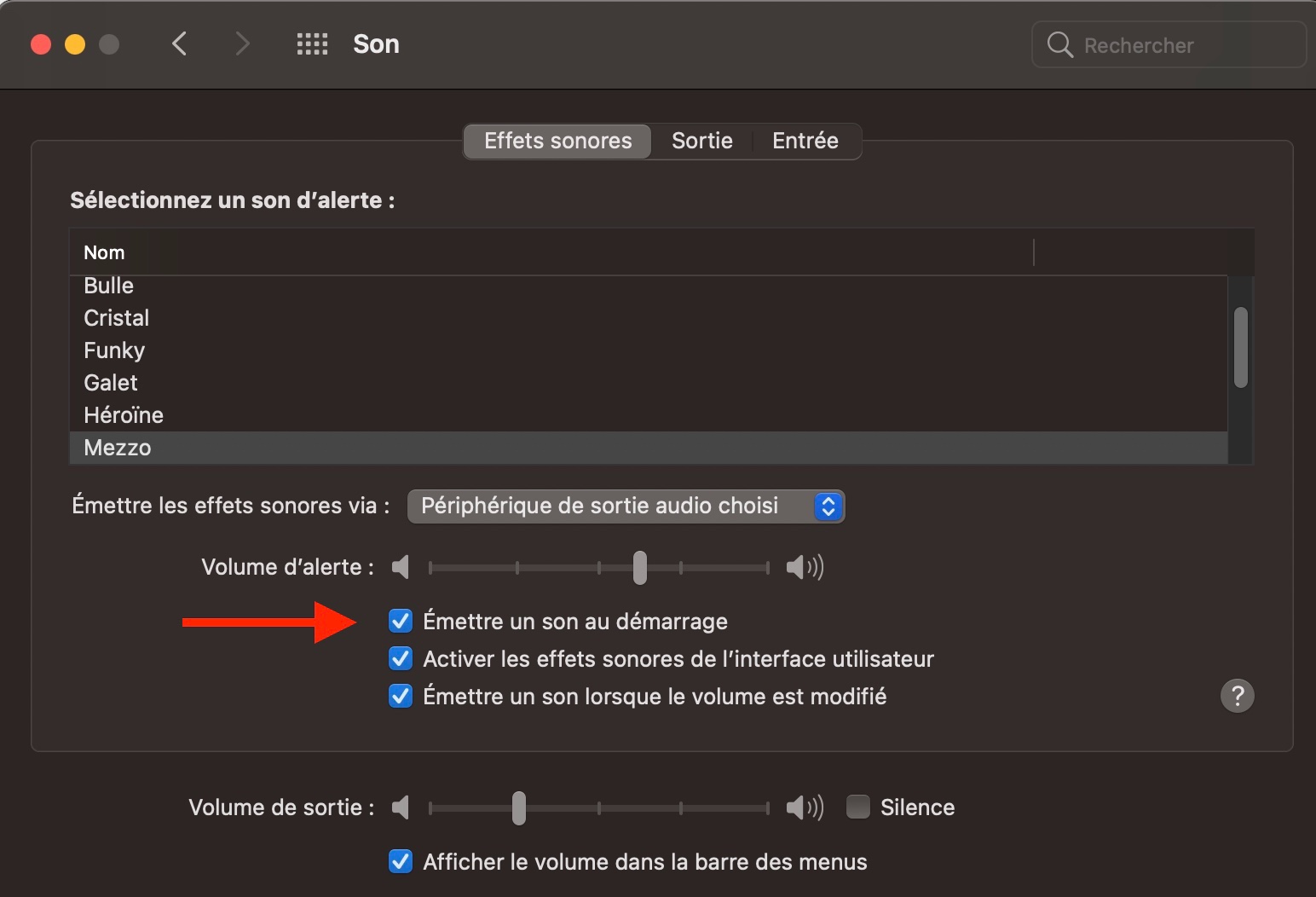Screen dimensions: 1316x897
Task: Click the alert volume loud speaker icon
Action: (804, 567)
